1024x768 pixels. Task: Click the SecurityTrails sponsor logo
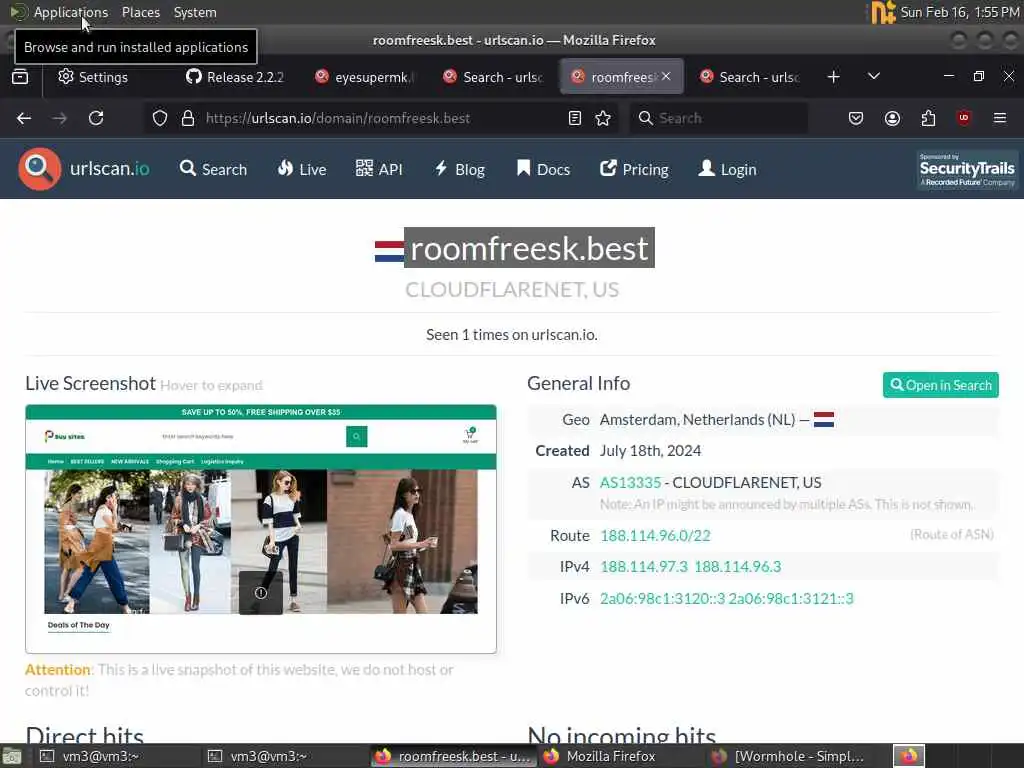967,170
